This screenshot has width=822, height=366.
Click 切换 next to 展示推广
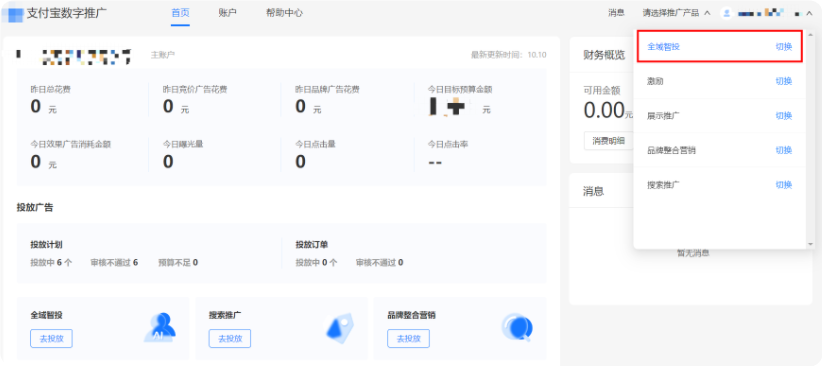784,116
